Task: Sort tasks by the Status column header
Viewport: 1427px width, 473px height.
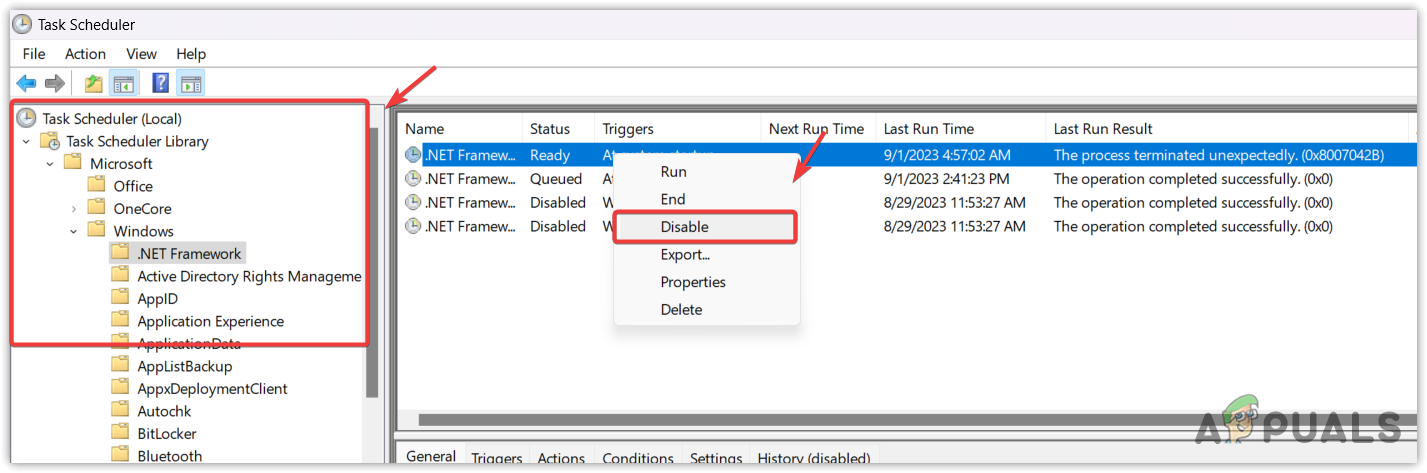Action: coord(559,129)
